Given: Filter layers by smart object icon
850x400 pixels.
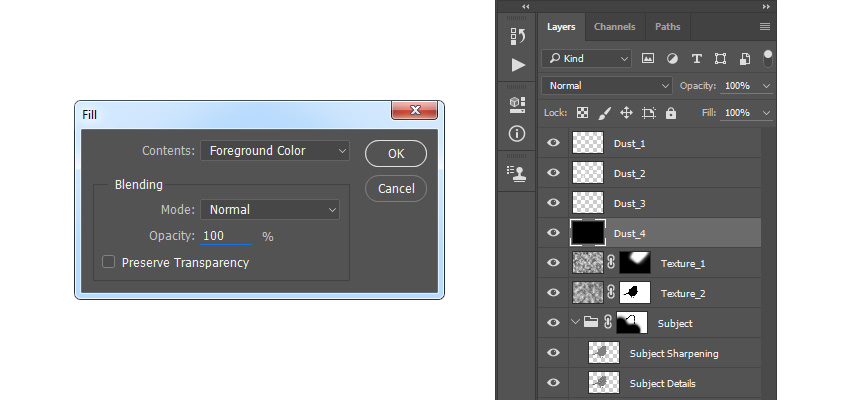Looking at the screenshot, I should [x=745, y=59].
